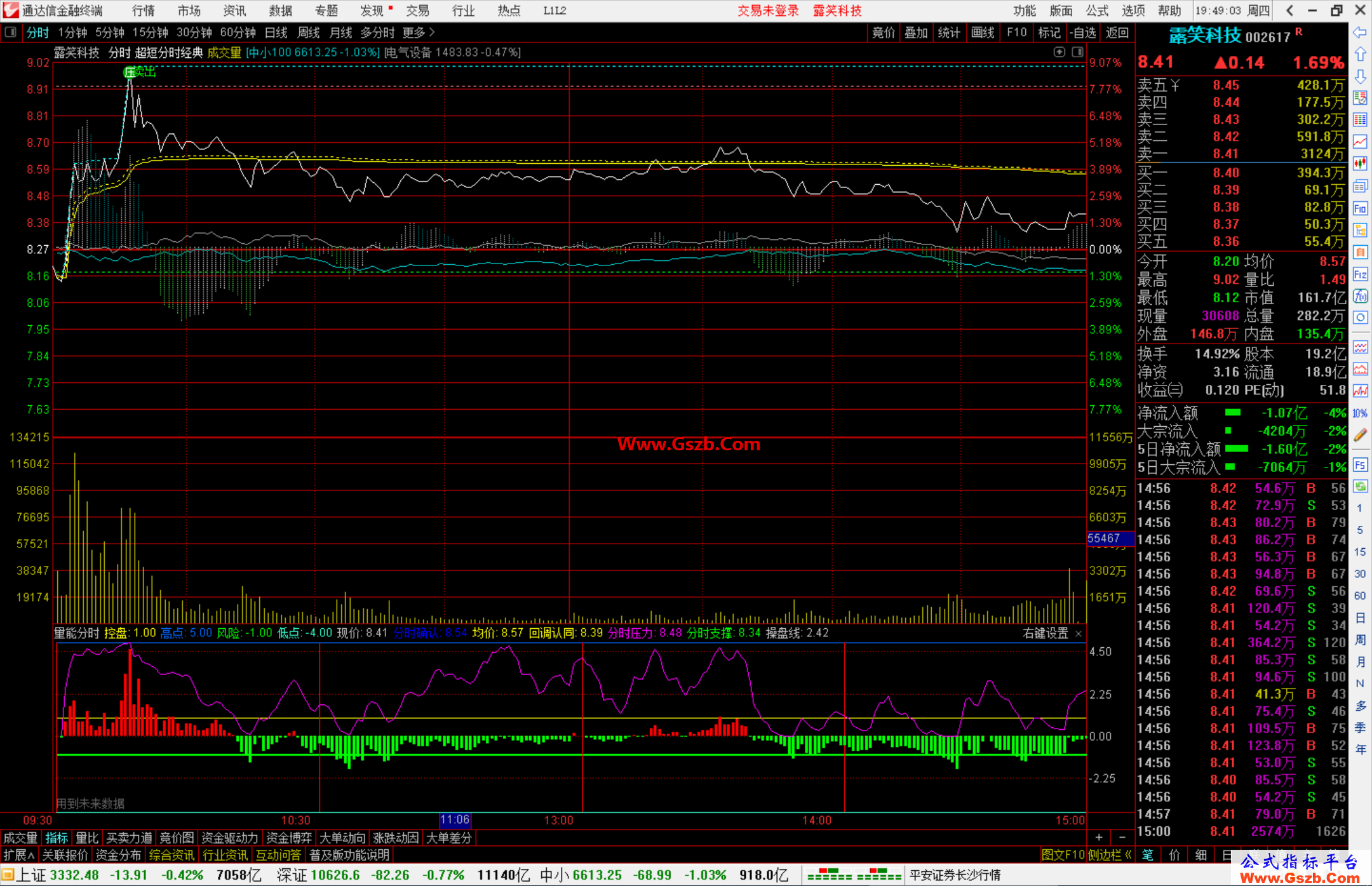The image size is (1372, 886).
Task: Click the 10% scale sidebar icon
Action: pos(1360,413)
